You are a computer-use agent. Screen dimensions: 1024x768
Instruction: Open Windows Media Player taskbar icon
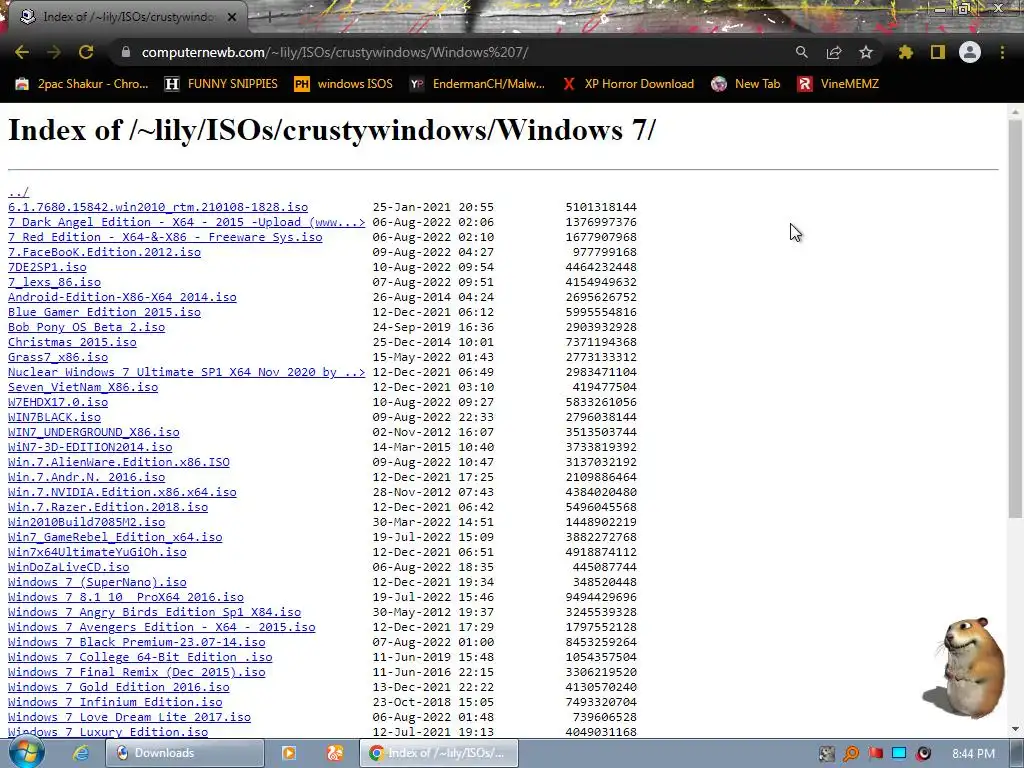(x=289, y=753)
